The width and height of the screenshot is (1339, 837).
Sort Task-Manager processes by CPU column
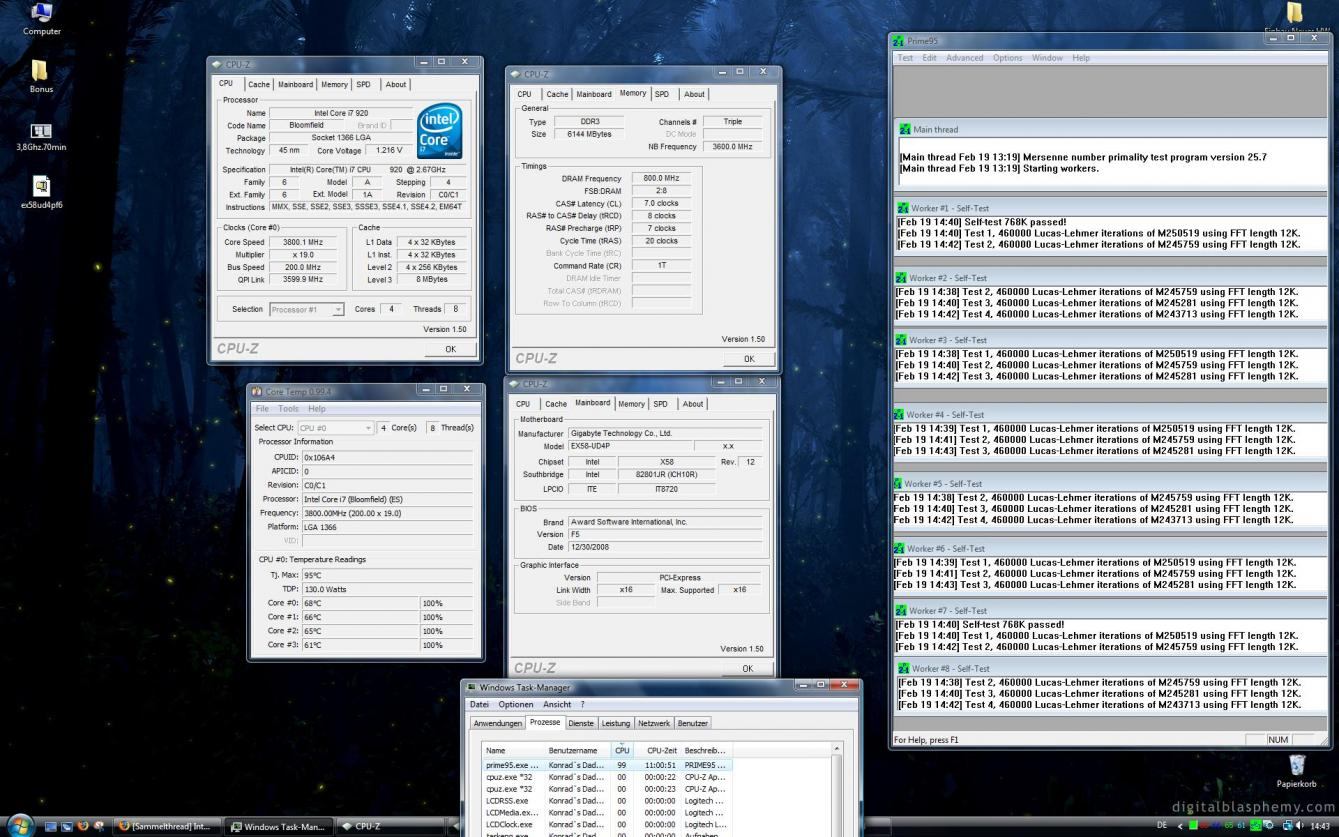tap(622, 750)
